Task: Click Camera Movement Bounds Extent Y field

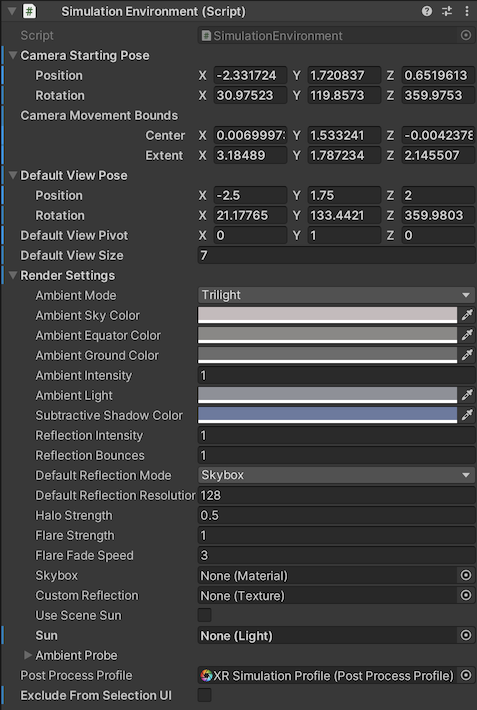Action: coord(344,155)
